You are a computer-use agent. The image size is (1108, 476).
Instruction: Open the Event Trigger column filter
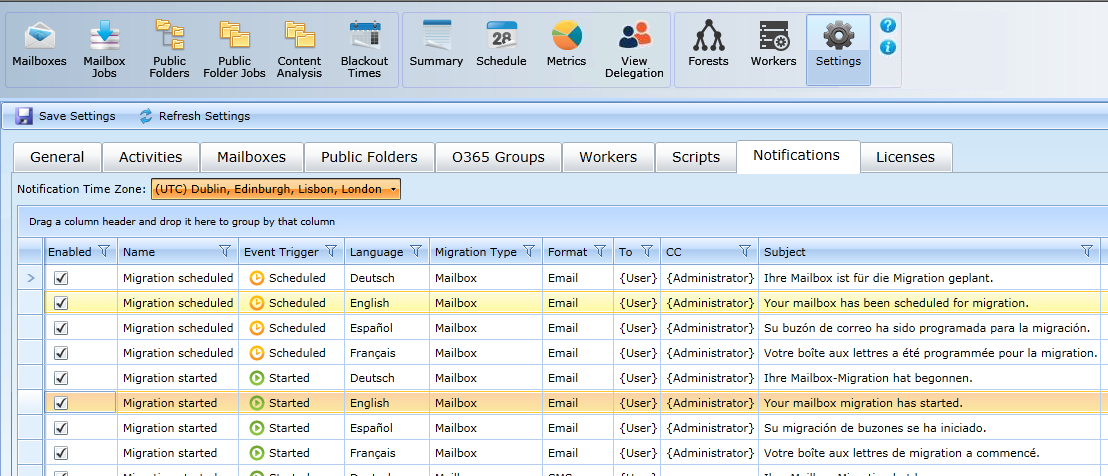click(x=331, y=252)
